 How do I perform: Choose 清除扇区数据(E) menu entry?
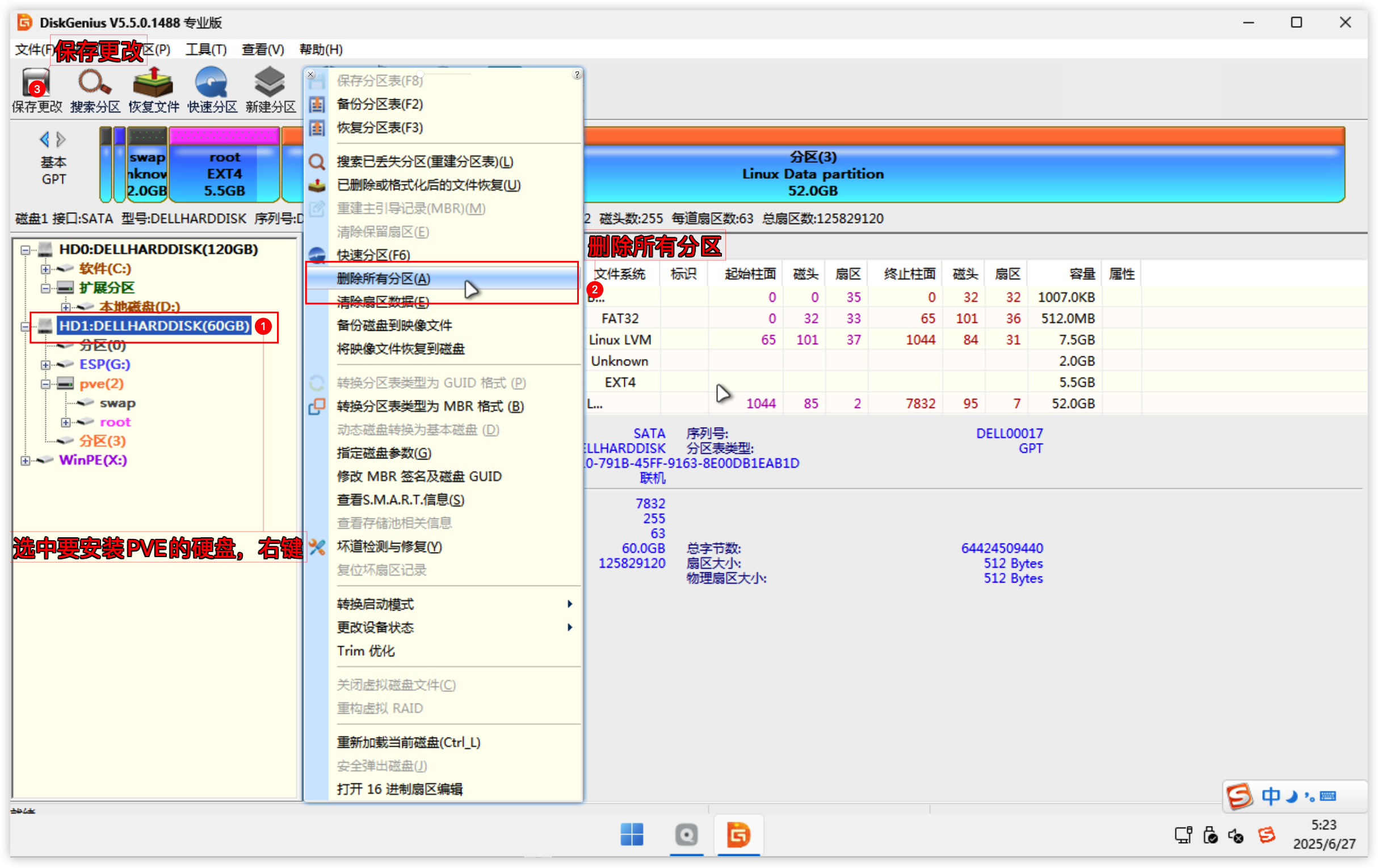pyautogui.click(x=455, y=302)
